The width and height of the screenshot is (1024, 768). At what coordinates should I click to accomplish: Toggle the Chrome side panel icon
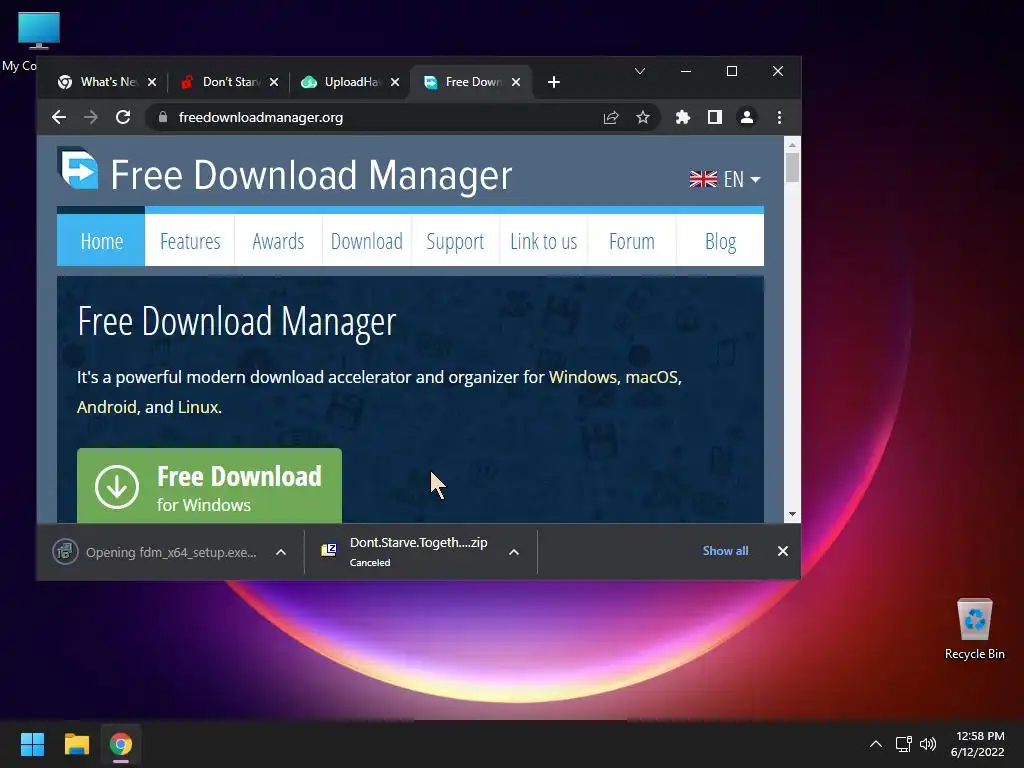[714, 118]
